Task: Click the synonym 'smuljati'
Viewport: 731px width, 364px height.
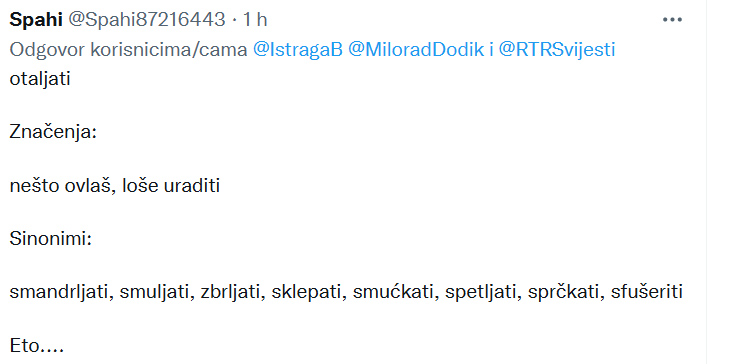Action: click(158, 292)
